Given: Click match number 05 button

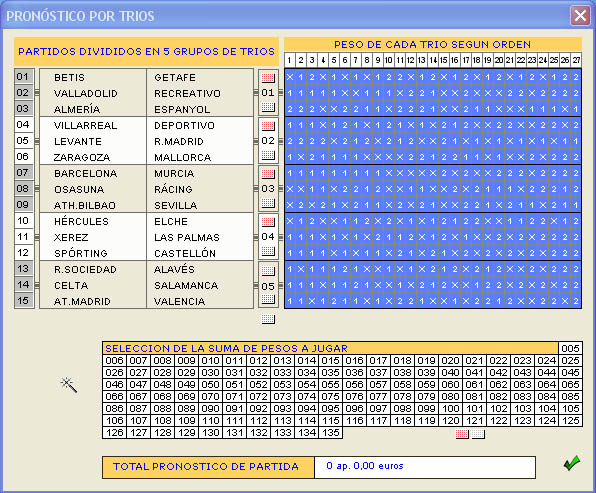Looking at the screenshot, I should coord(23,141).
